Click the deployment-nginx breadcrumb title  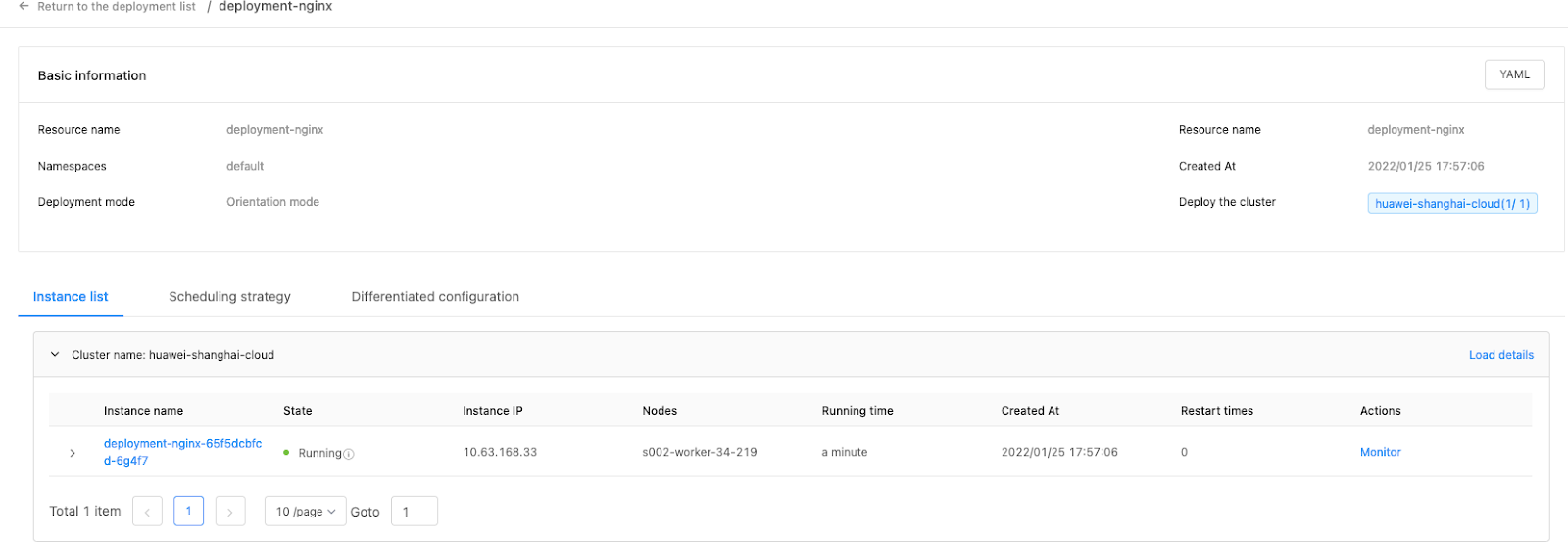click(275, 7)
